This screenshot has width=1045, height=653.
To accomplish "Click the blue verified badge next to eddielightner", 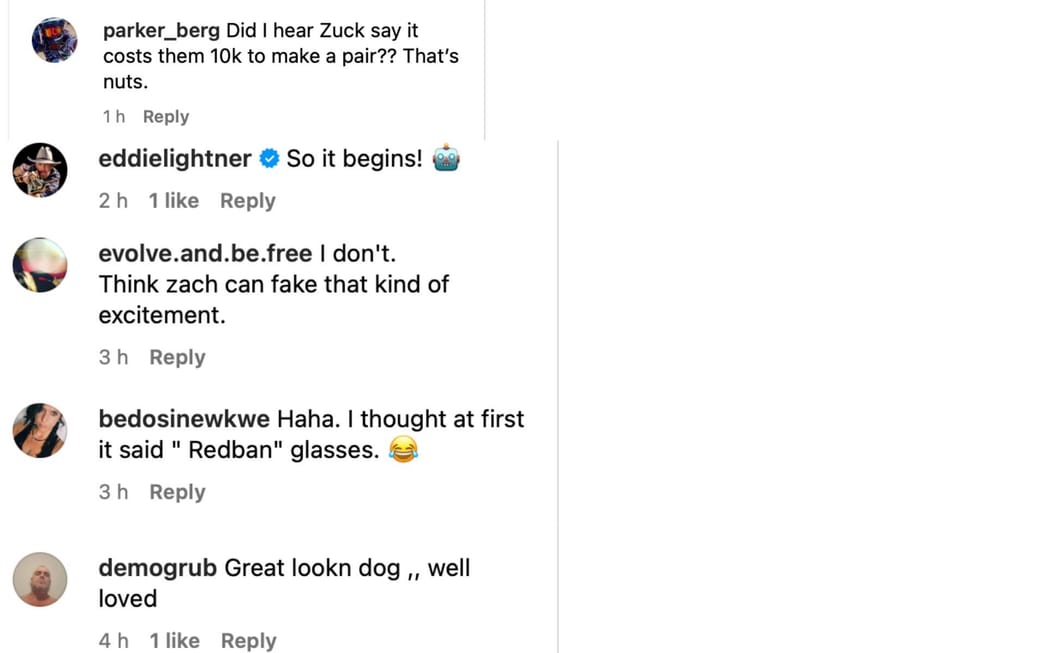I will tap(268, 158).
